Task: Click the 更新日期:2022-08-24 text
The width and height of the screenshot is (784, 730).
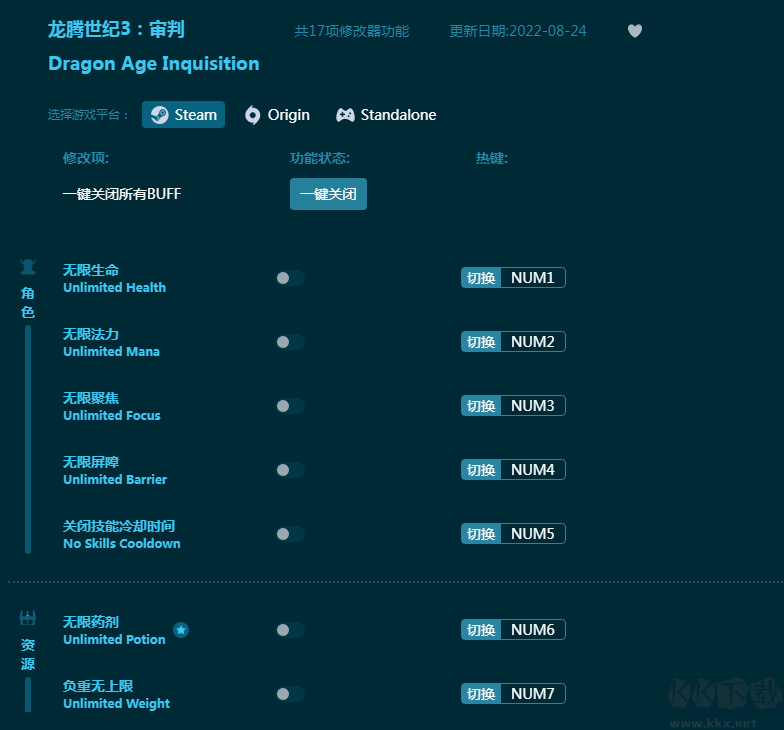Action: coord(518,31)
